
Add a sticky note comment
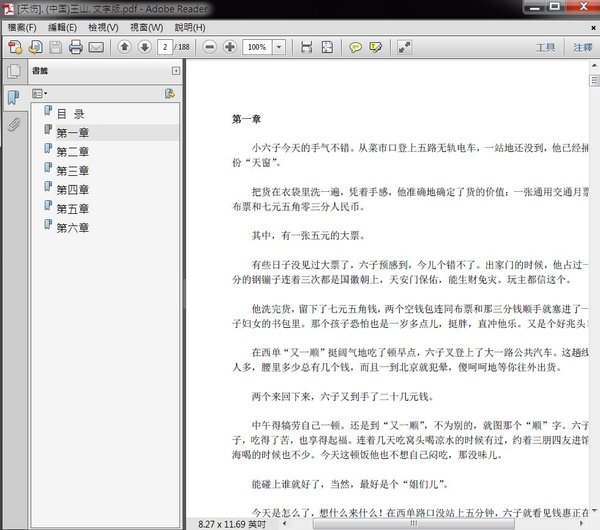point(355,47)
